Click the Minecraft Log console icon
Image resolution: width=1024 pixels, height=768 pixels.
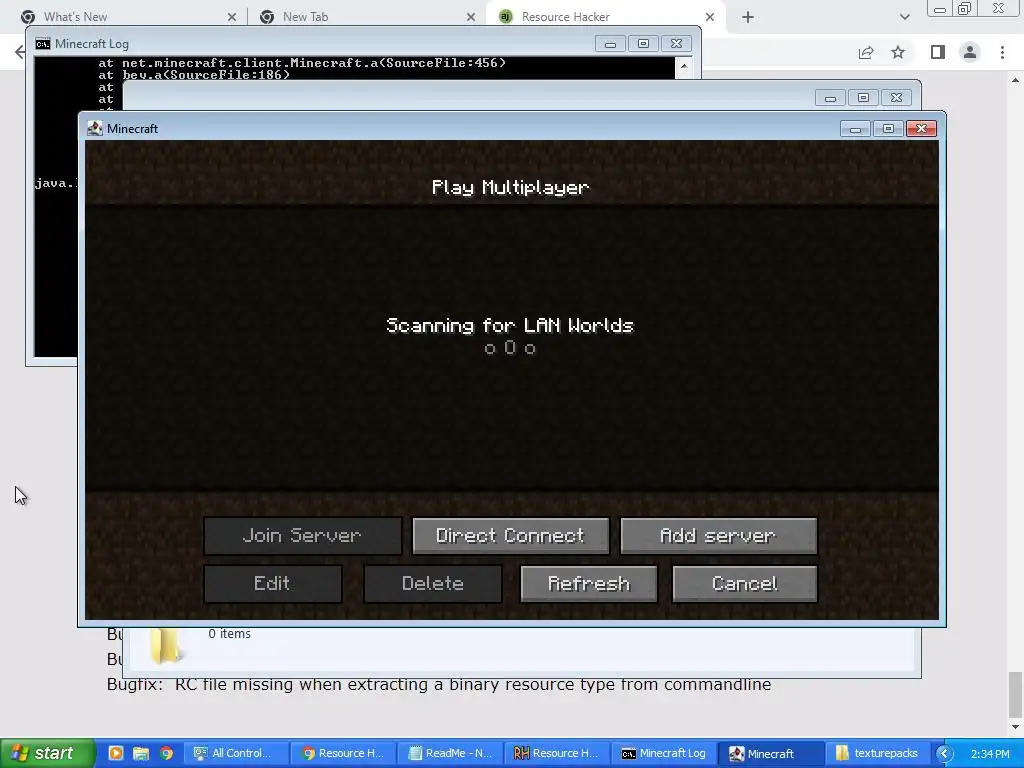(43, 44)
